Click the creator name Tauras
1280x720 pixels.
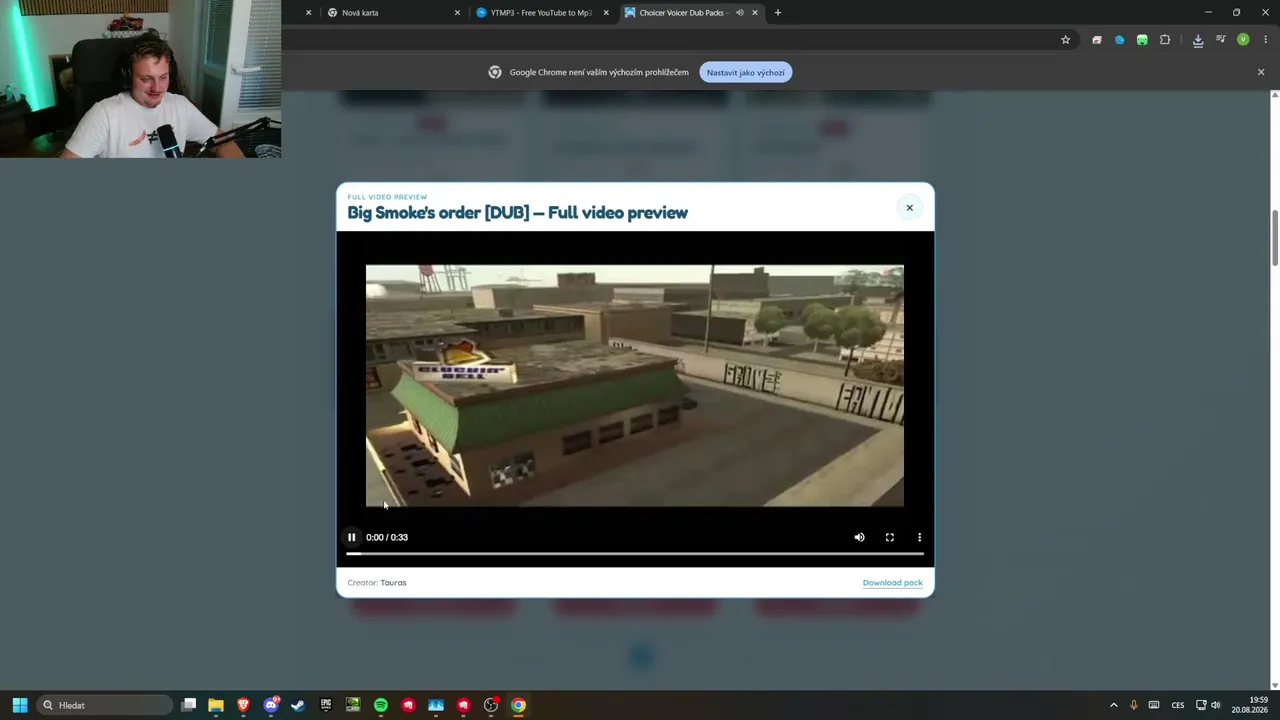click(x=393, y=583)
